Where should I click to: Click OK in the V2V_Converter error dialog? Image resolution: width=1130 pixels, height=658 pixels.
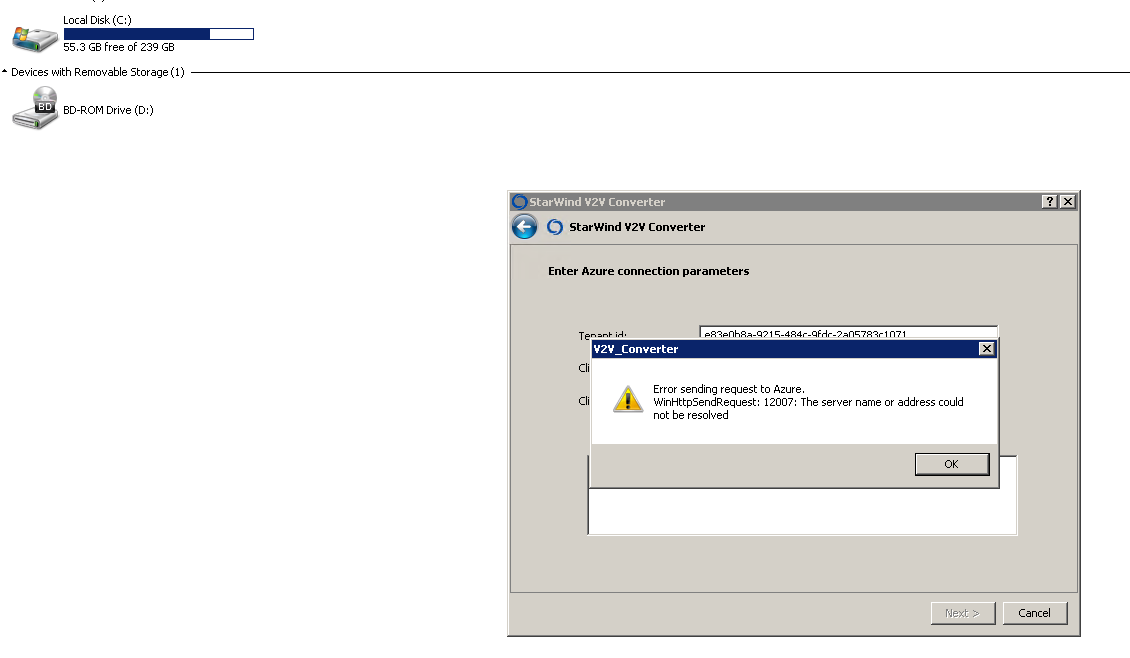pos(951,464)
